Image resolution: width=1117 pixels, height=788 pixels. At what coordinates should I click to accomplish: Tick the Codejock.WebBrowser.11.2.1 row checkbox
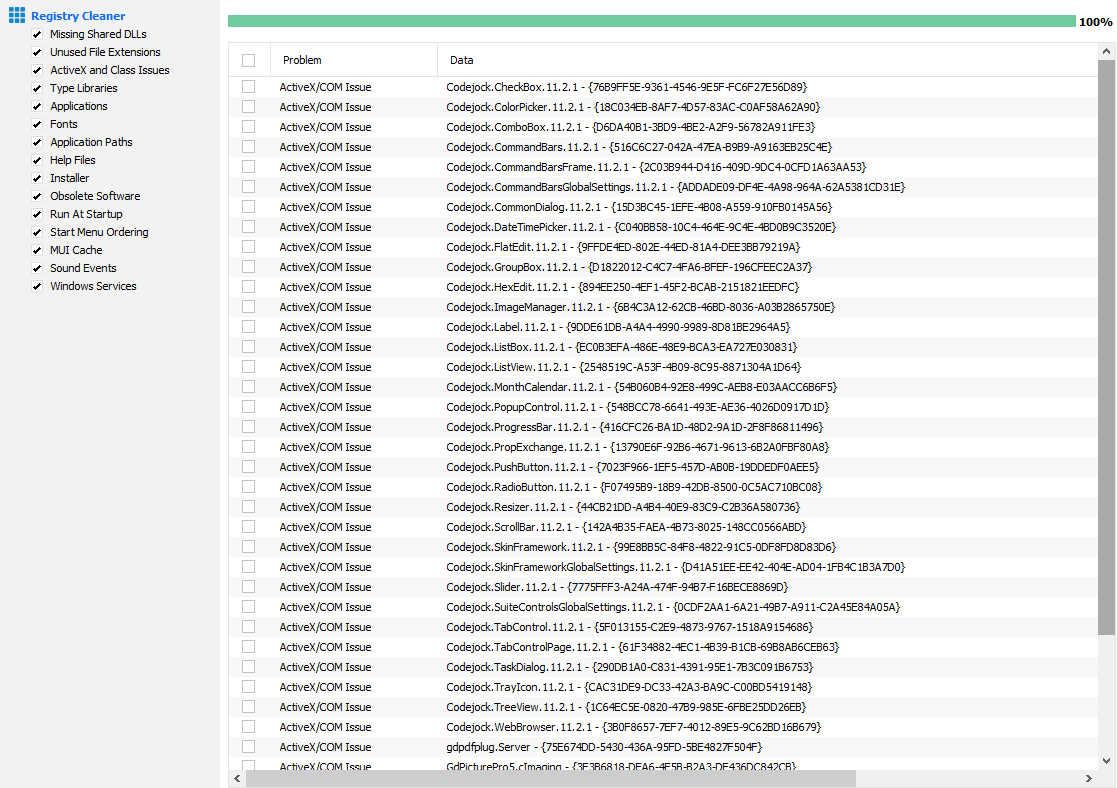tap(249, 727)
